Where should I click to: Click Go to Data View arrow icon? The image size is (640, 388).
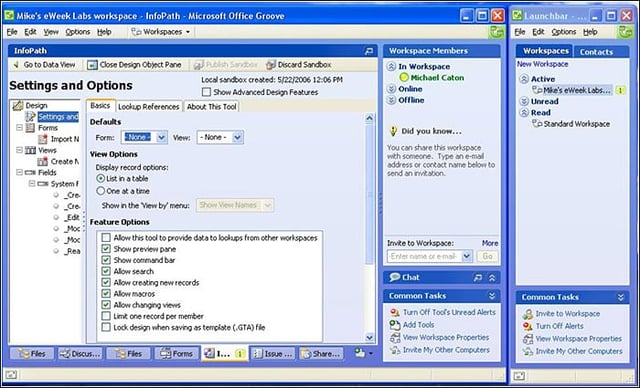(x=16, y=64)
